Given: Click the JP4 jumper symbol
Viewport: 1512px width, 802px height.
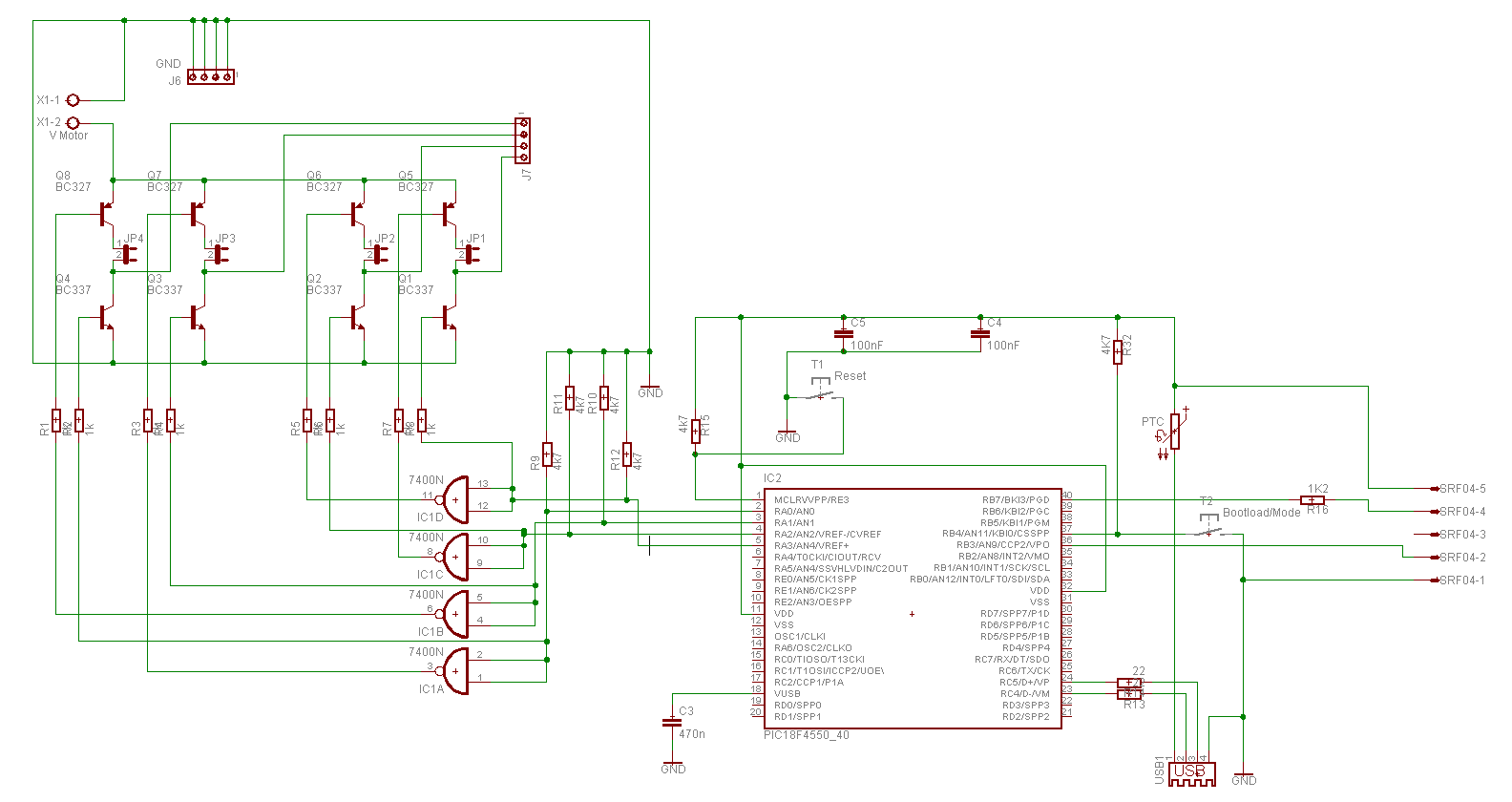Looking at the screenshot, I should [129, 253].
